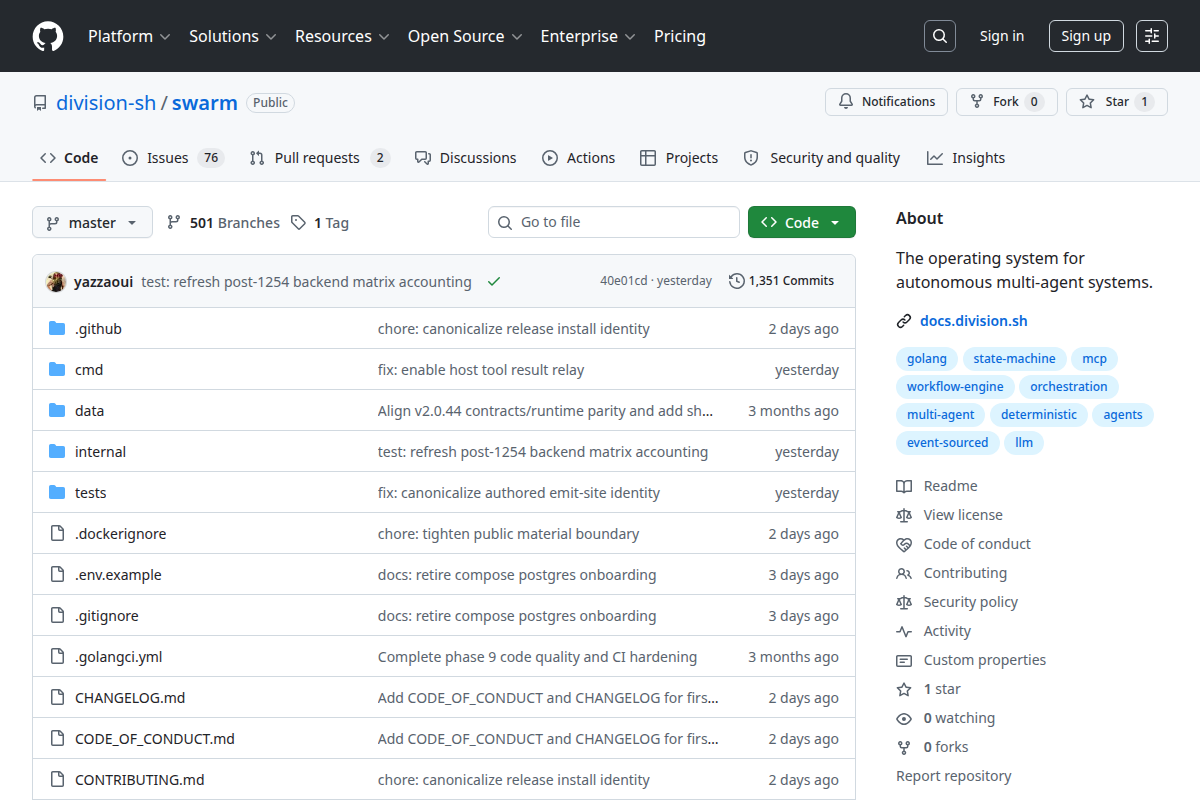Click the people icon beside Contributing

pyautogui.click(x=904, y=573)
